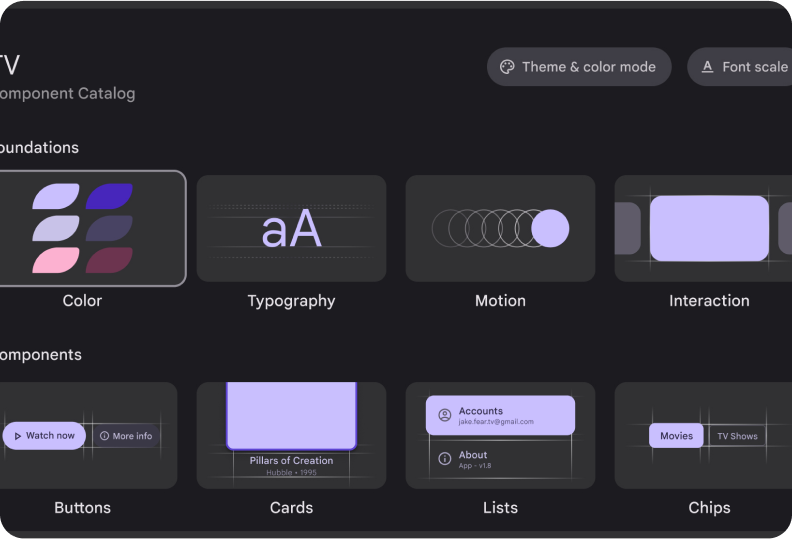Click the pink swatch in Color card
The image size is (792, 539).
click(x=55, y=261)
